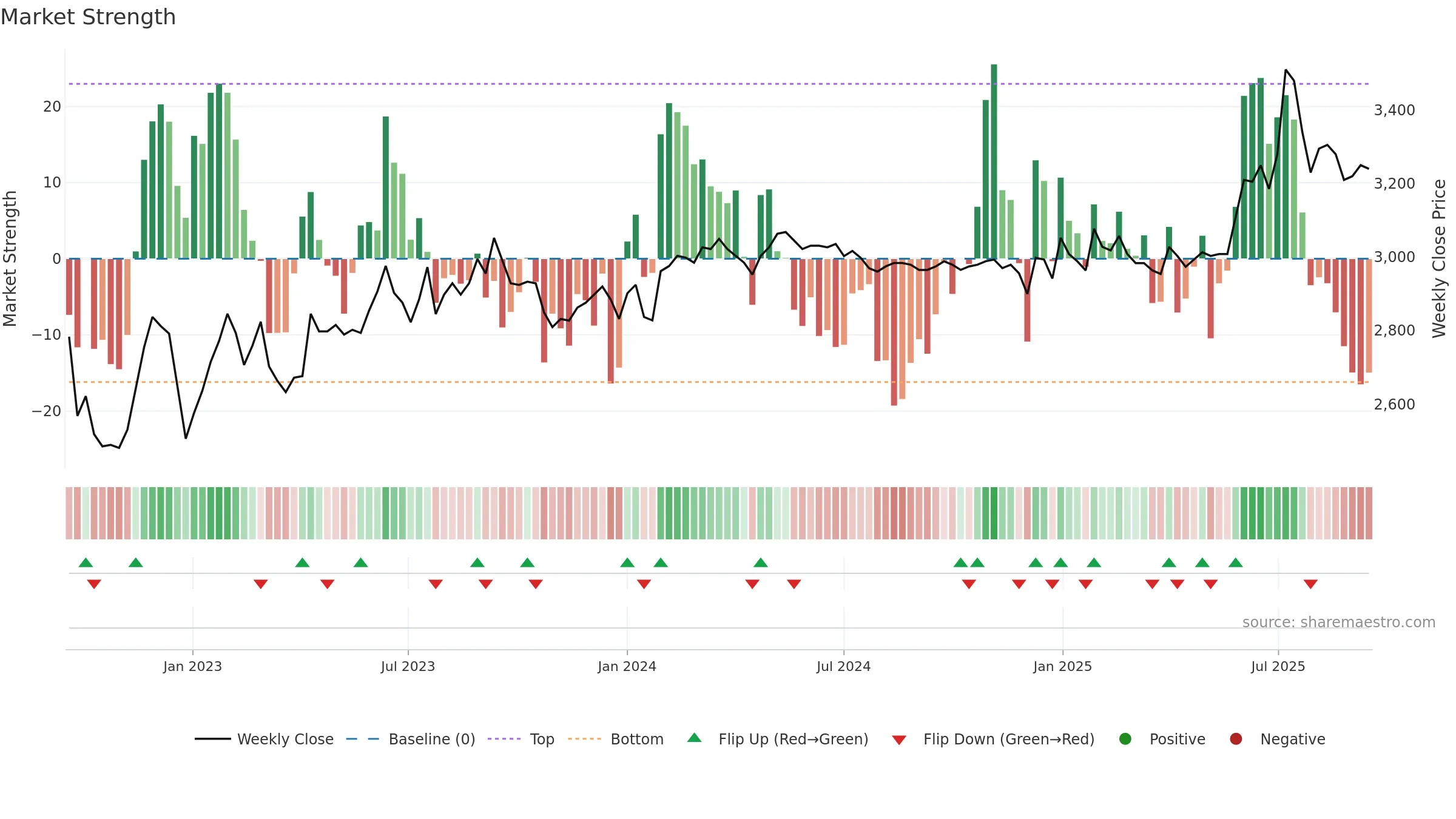The height and width of the screenshot is (819, 1456).
Task: Toggle the Bottom legend entry
Action: point(616,739)
